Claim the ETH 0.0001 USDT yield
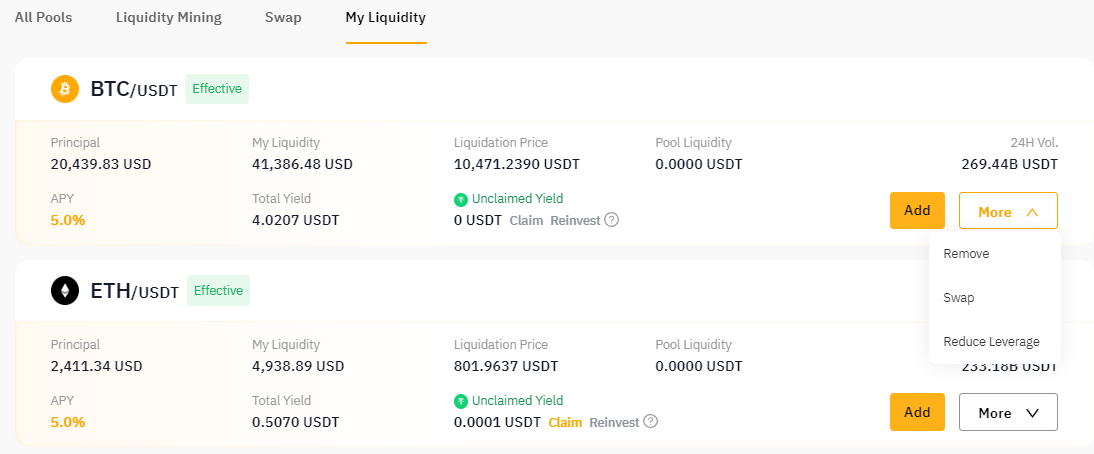Screen dimensions: 1094x454 [x=565, y=422]
